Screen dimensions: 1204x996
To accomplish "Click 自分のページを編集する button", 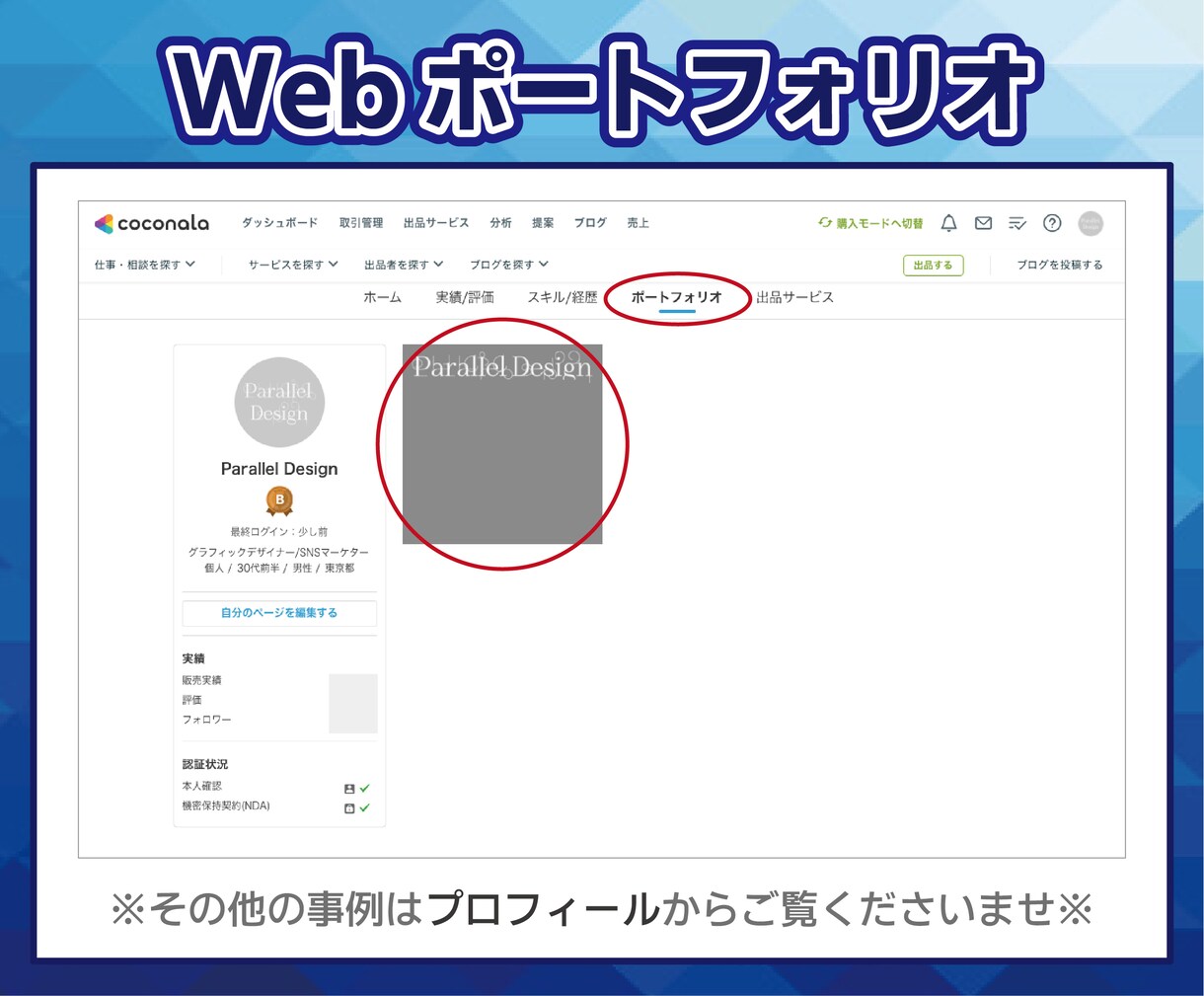I will tap(279, 613).
